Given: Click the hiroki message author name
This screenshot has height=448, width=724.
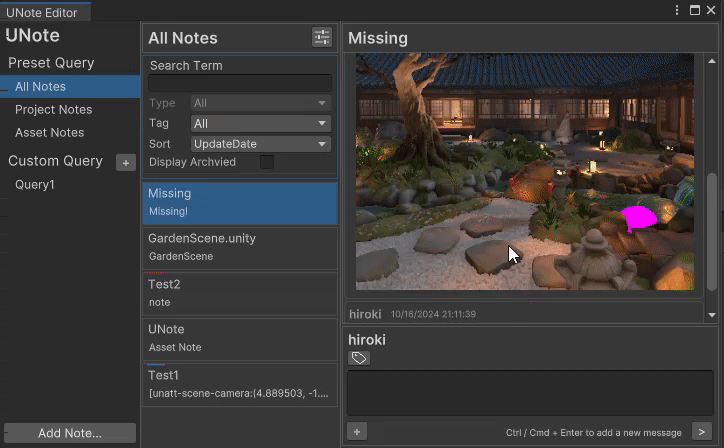Looking at the screenshot, I should tap(365, 314).
